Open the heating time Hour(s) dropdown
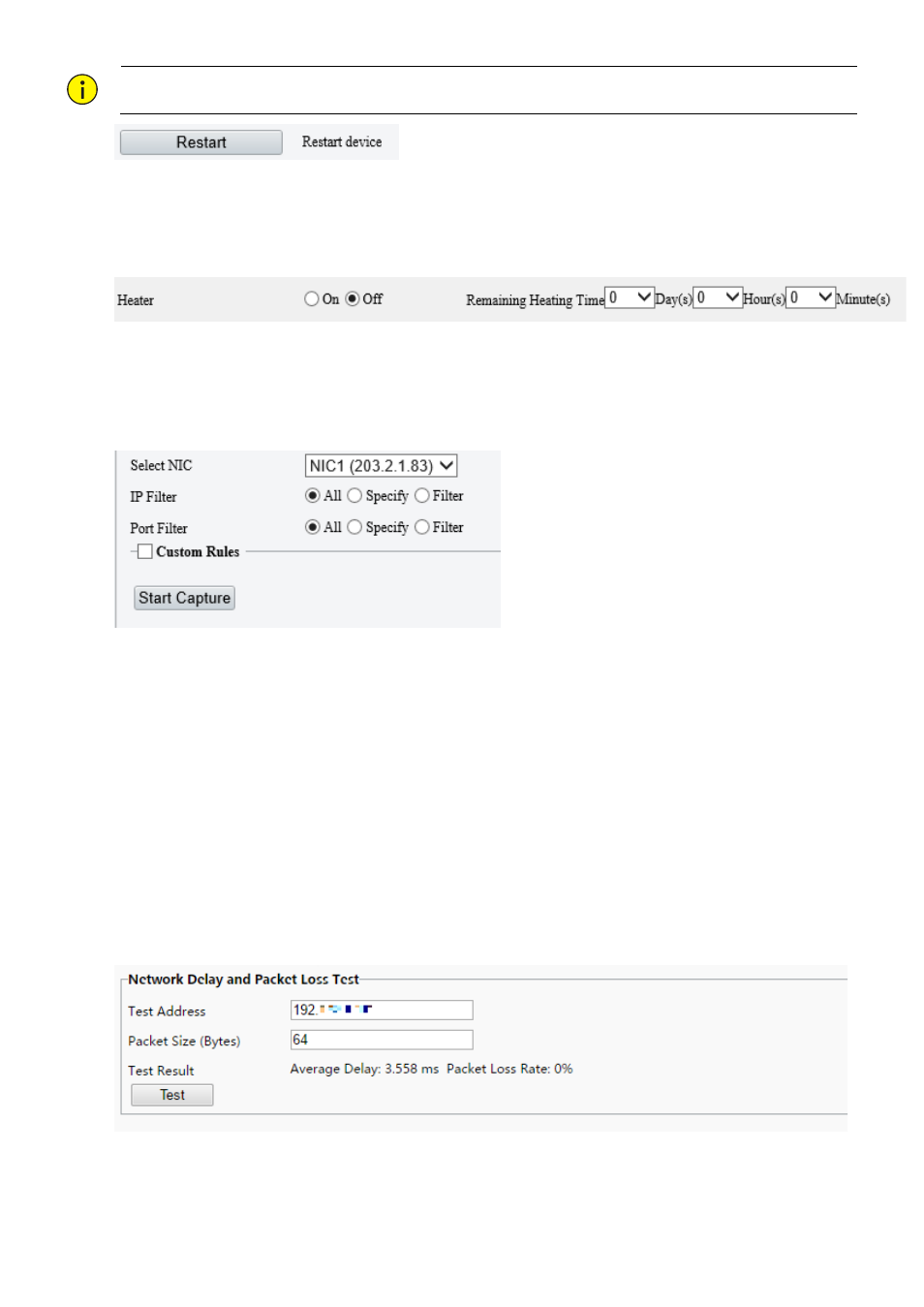The width and height of the screenshot is (924, 1307). [718, 297]
